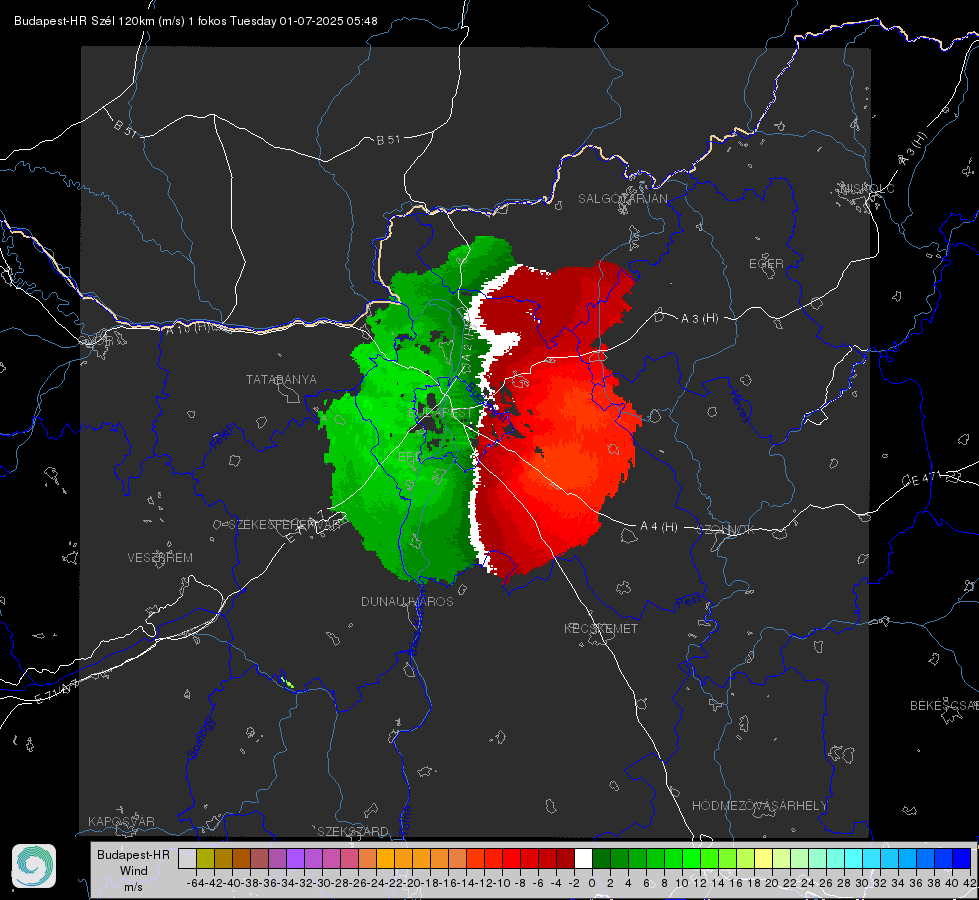Select the white swatch in the wind legend

click(583, 858)
